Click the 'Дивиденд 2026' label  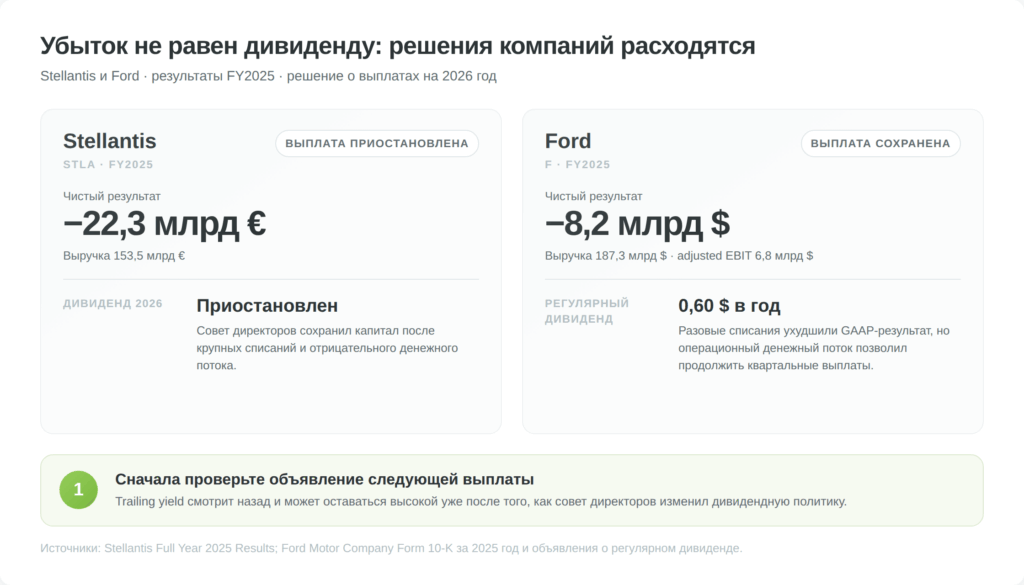coord(113,304)
